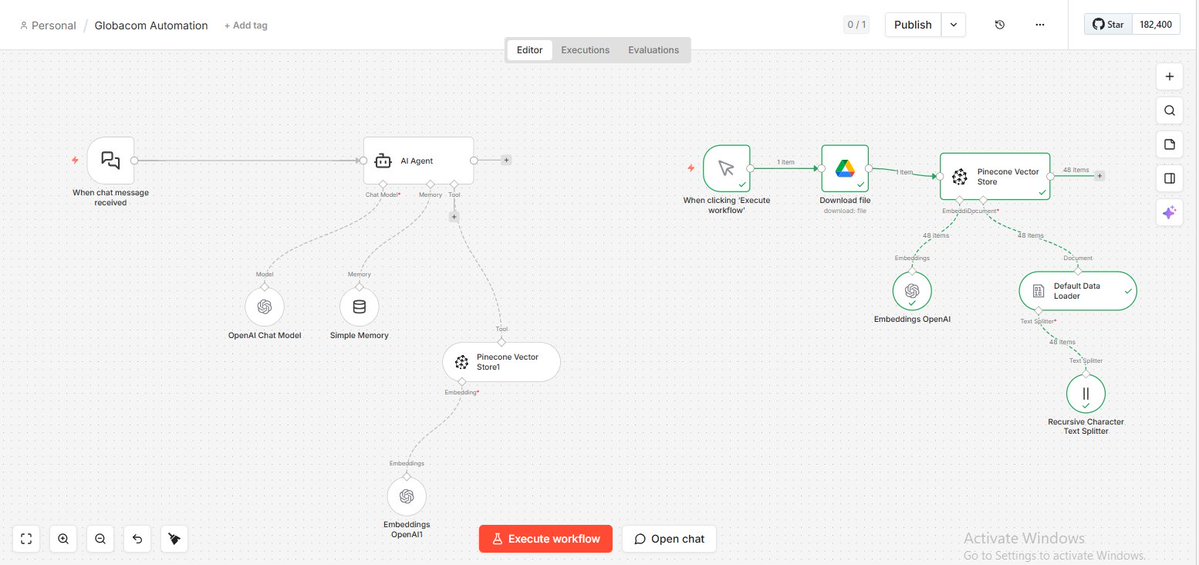Switch to the Editor tab
The height and width of the screenshot is (565, 1199).
(529, 50)
